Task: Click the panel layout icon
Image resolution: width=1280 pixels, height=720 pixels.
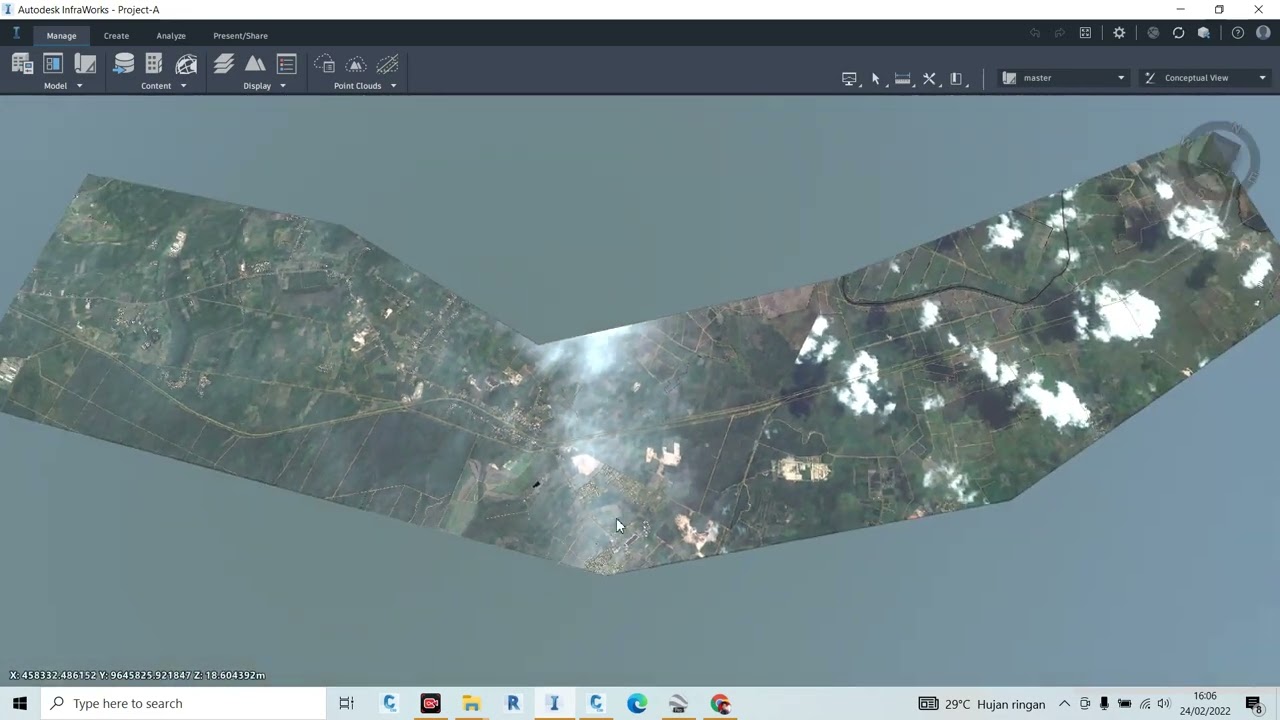Action: point(956,78)
